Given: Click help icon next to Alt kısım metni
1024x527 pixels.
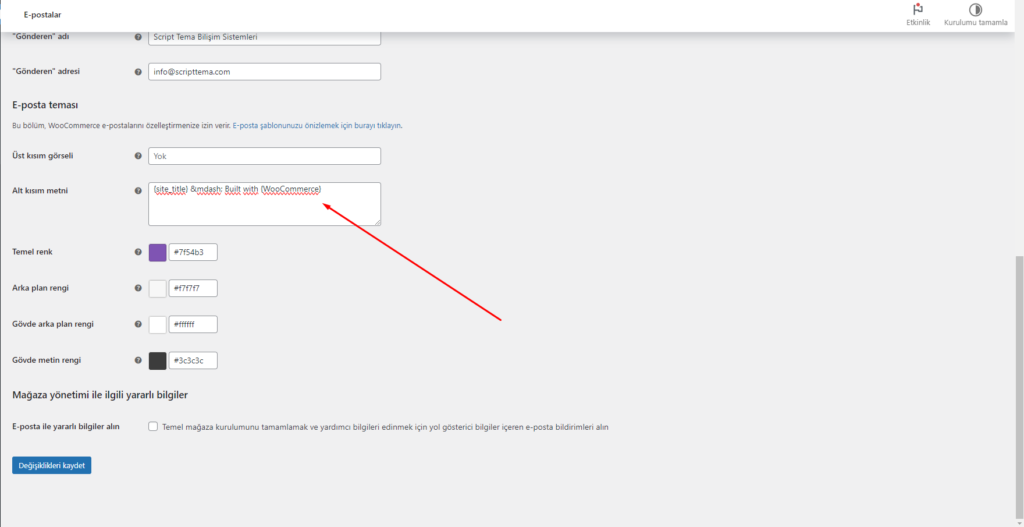Looking at the screenshot, I should (x=138, y=191).
